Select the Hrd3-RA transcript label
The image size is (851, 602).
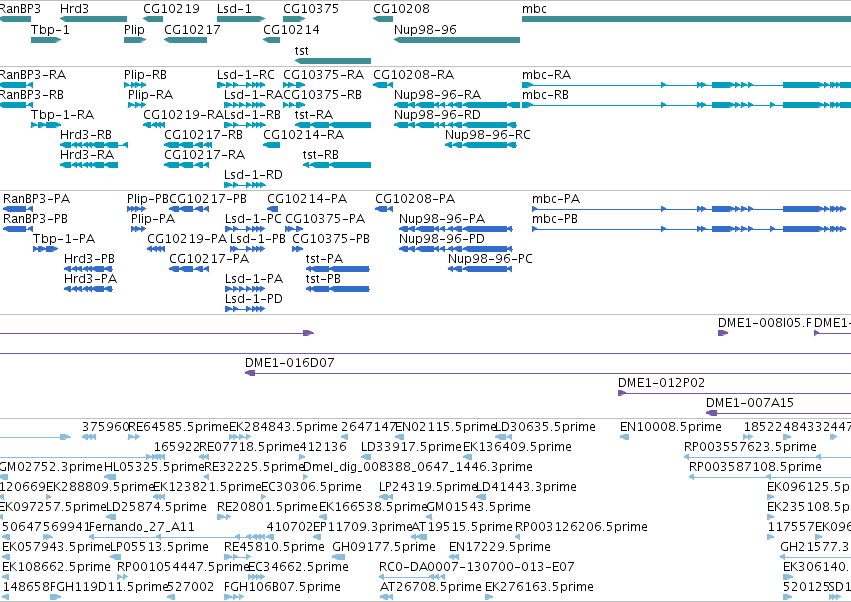pos(87,155)
